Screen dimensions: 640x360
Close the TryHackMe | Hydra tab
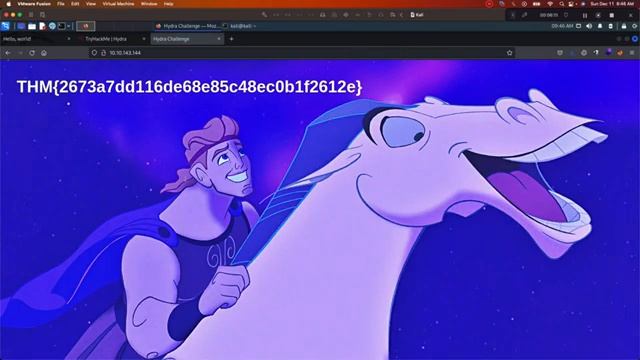(x=144, y=39)
